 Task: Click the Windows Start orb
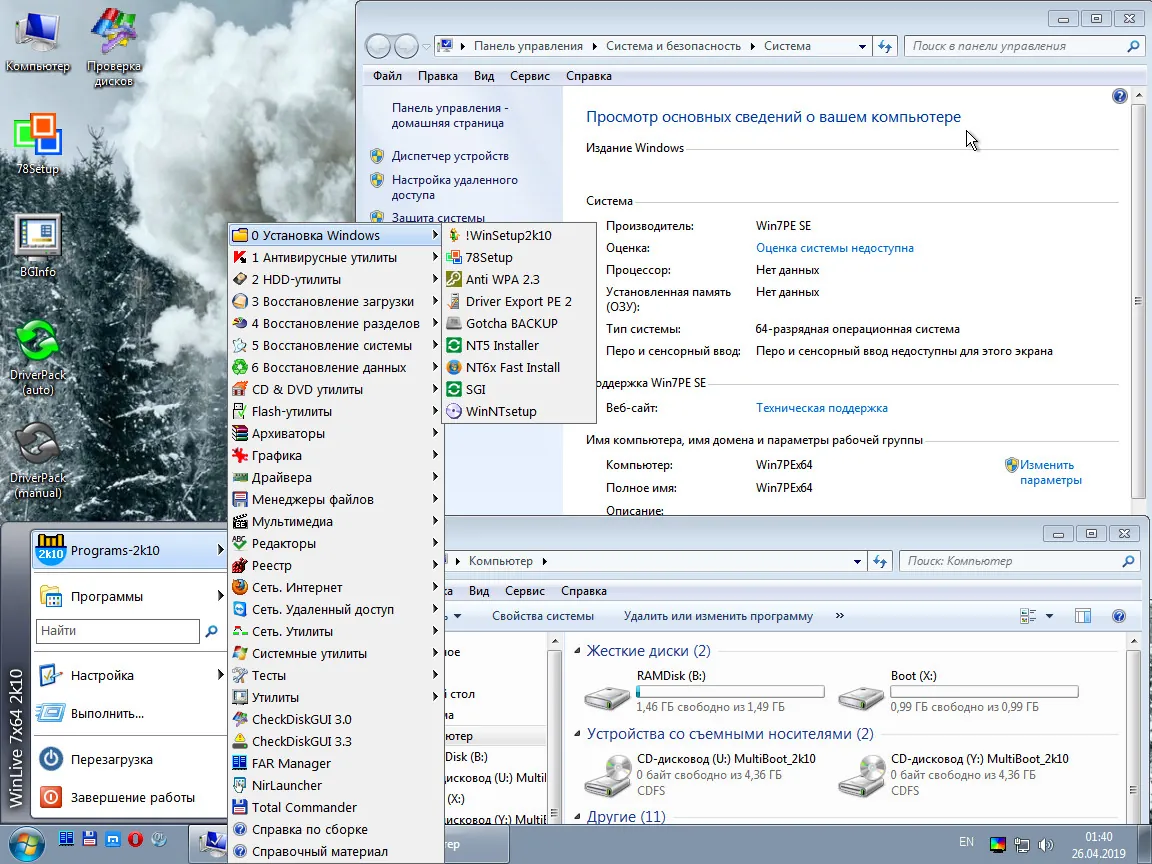coord(26,843)
